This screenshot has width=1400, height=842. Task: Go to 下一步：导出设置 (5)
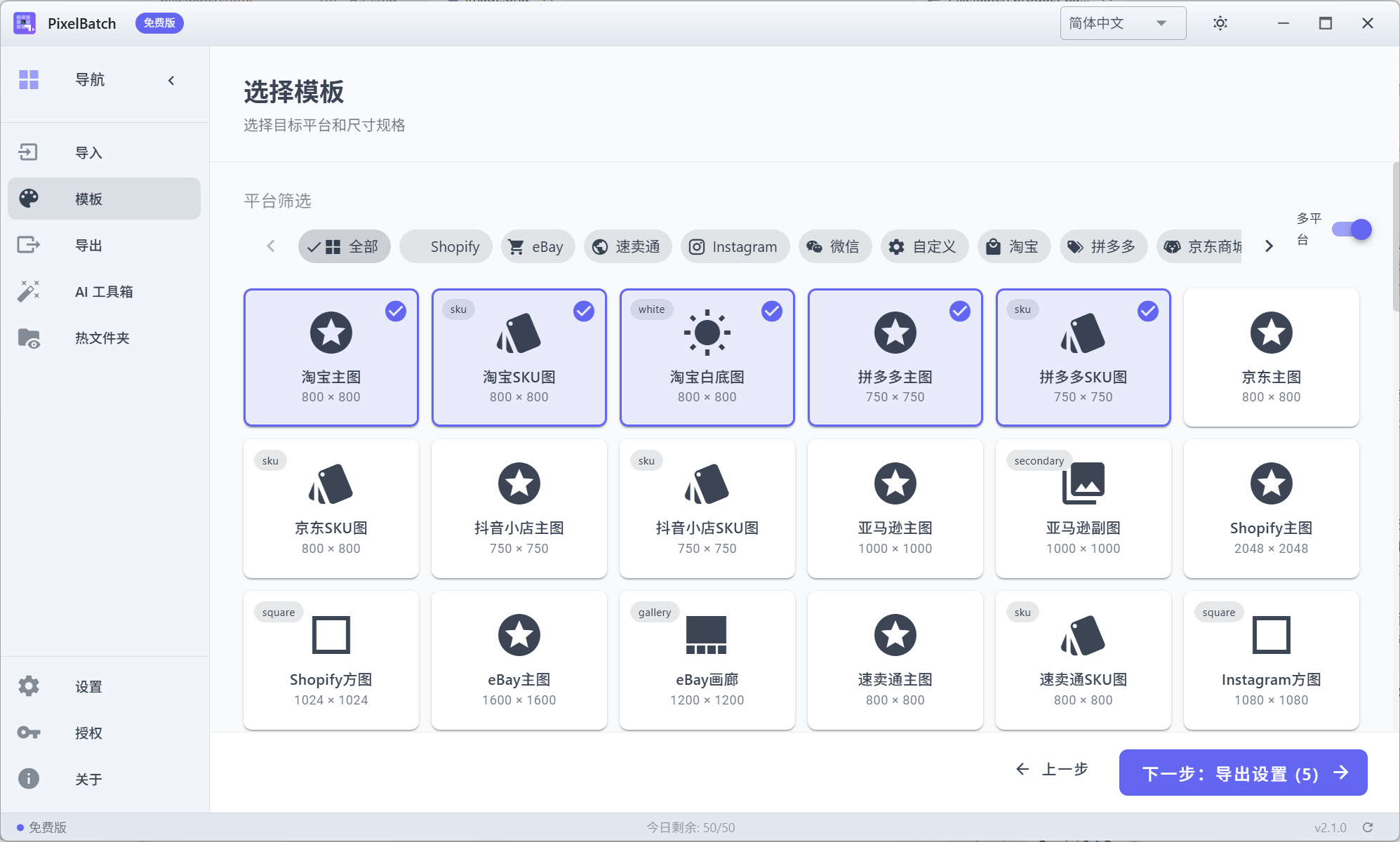[1243, 773]
